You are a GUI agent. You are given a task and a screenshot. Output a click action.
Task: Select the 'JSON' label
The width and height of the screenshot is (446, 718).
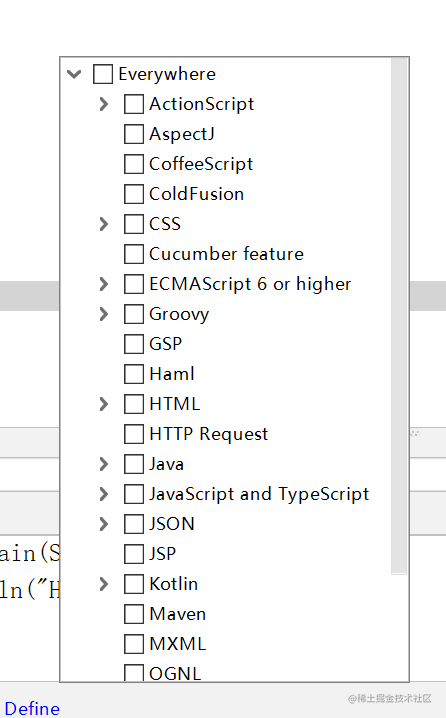172,524
